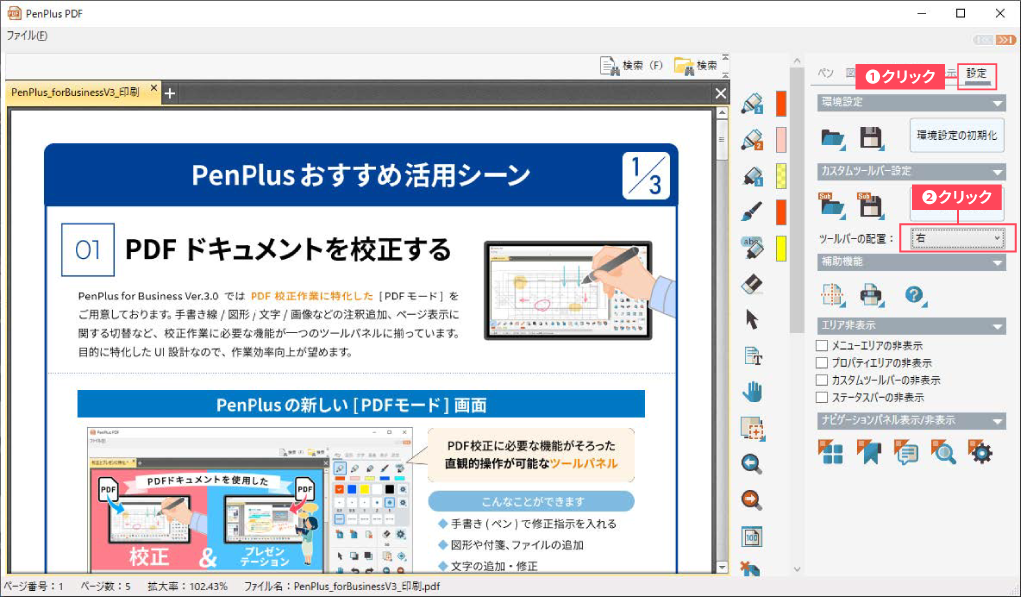This screenshot has height=597, width=1021.
Task: Add a new document tab with plus
Action: pyautogui.click(x=170, y=94)
